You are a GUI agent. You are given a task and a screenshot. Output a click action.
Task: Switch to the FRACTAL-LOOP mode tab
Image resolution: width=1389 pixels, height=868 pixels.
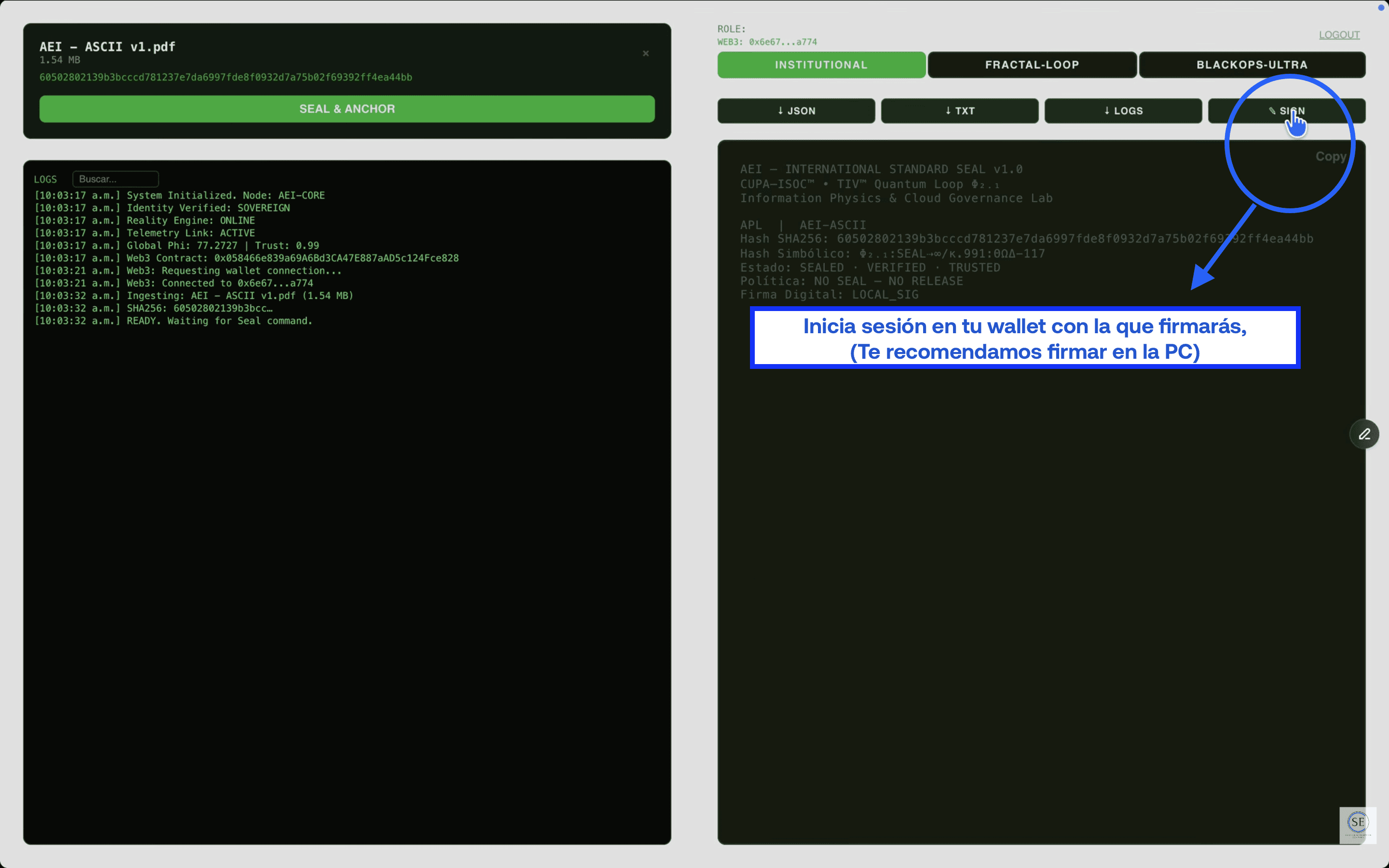click(1032, 65)
